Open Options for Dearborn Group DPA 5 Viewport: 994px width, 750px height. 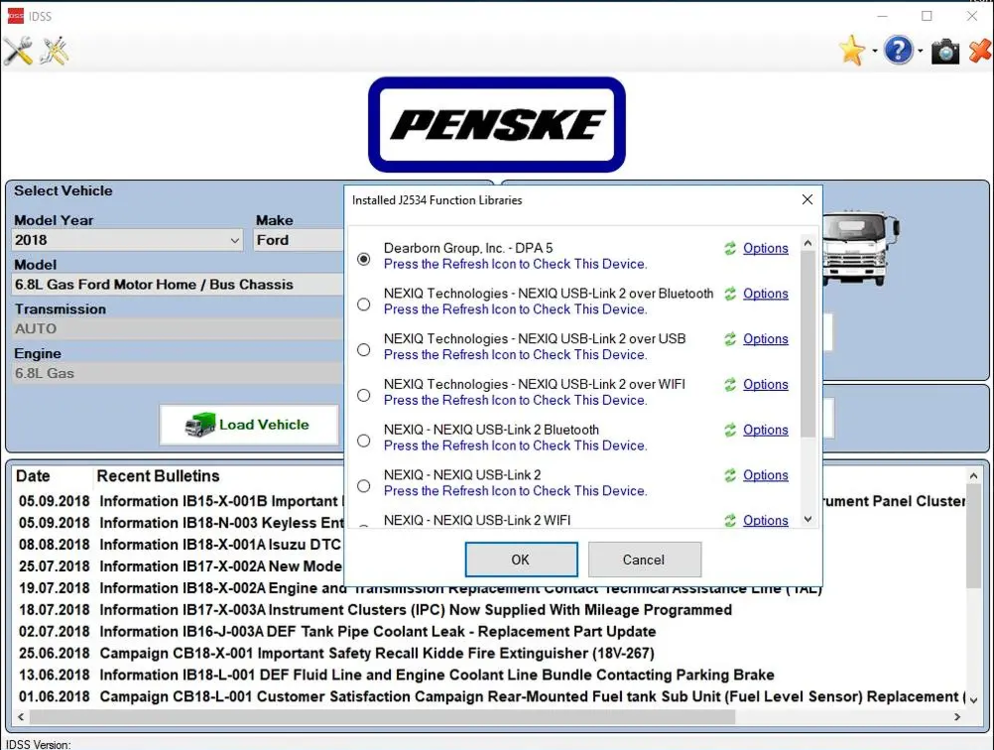pos(765,249)
